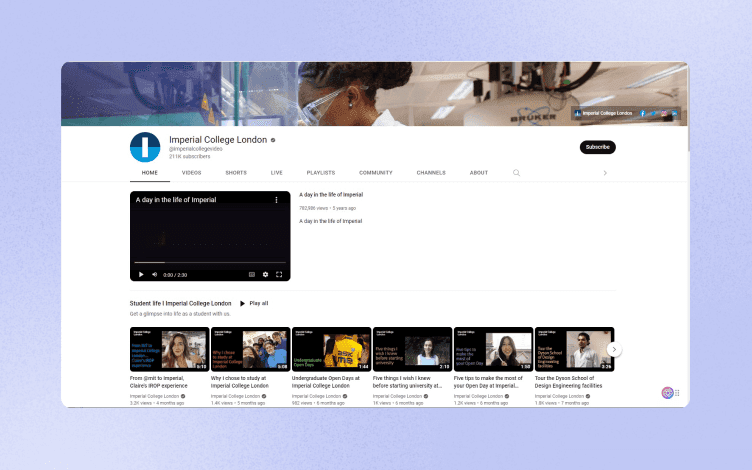The image size is (752, 470).
Task: Click the '211K subscribers' text
Action: point(189,157)
